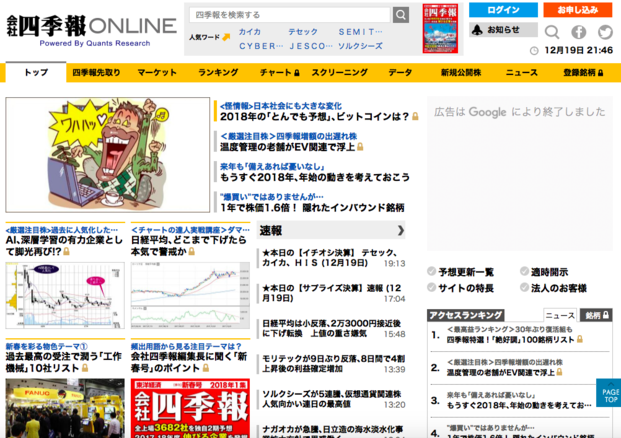Open the ニュース menu in navigation bar

[x=522, y=72]
